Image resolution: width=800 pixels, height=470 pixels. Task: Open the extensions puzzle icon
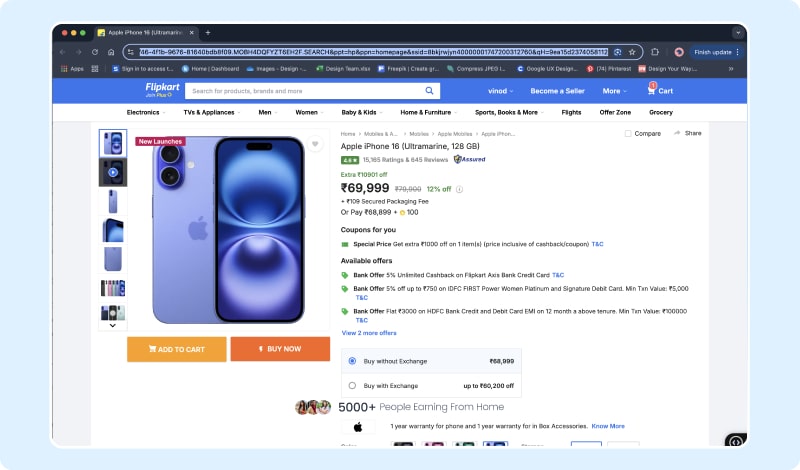[655, 52]
